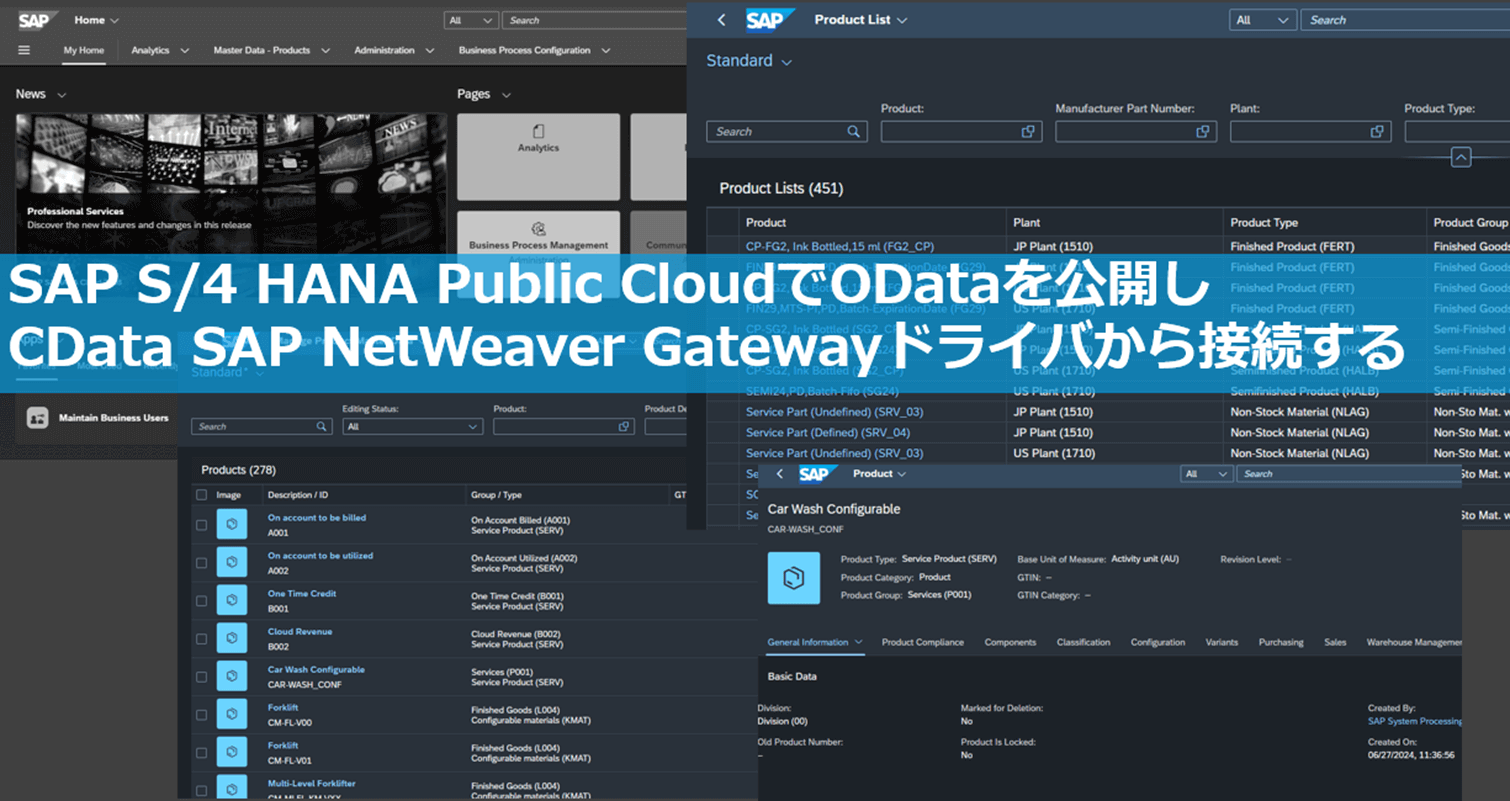The image size is (1510, 801).
Task: Switch to the My Home tab
Action: (x=84, y=50)
